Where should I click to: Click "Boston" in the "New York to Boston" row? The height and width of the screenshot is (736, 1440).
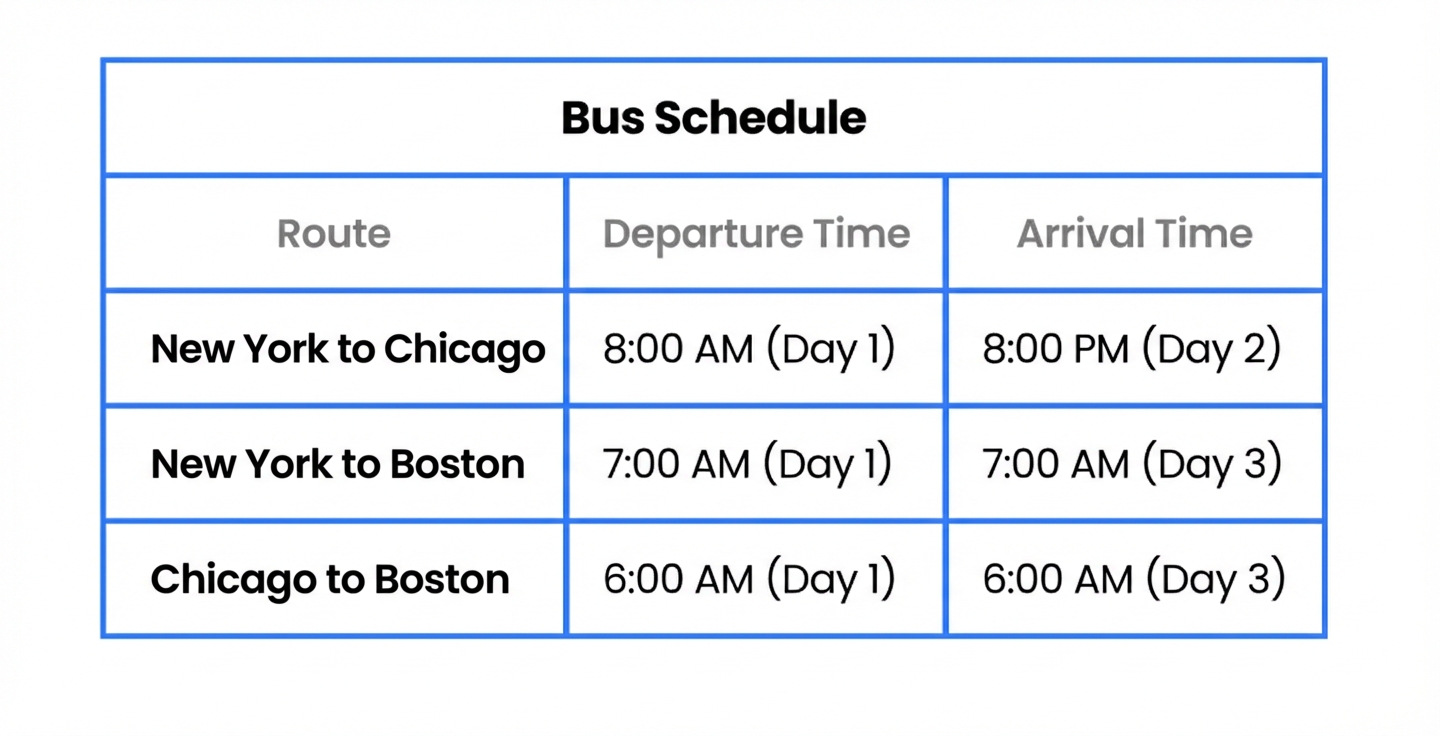click(457, 464)
